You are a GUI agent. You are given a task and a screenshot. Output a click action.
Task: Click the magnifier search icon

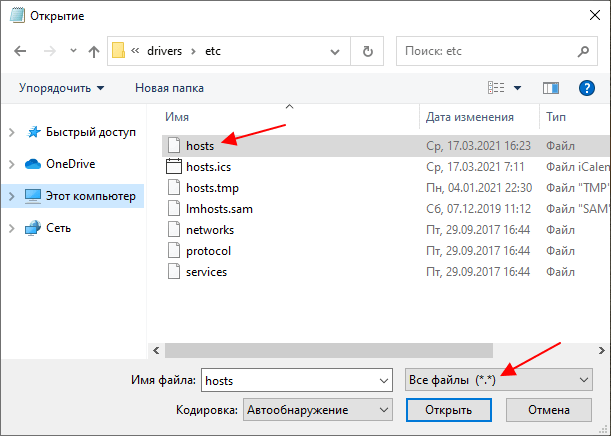(583, 51)
